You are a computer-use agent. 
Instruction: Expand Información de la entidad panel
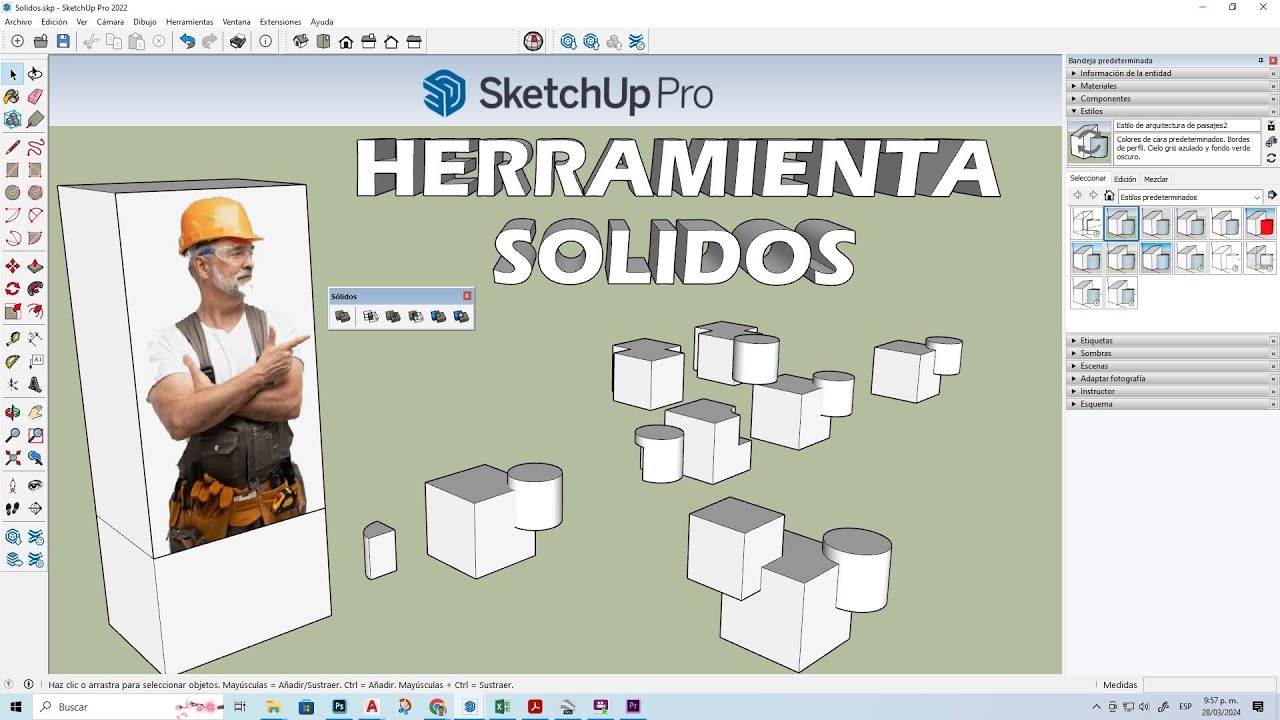click(1171, 73)
